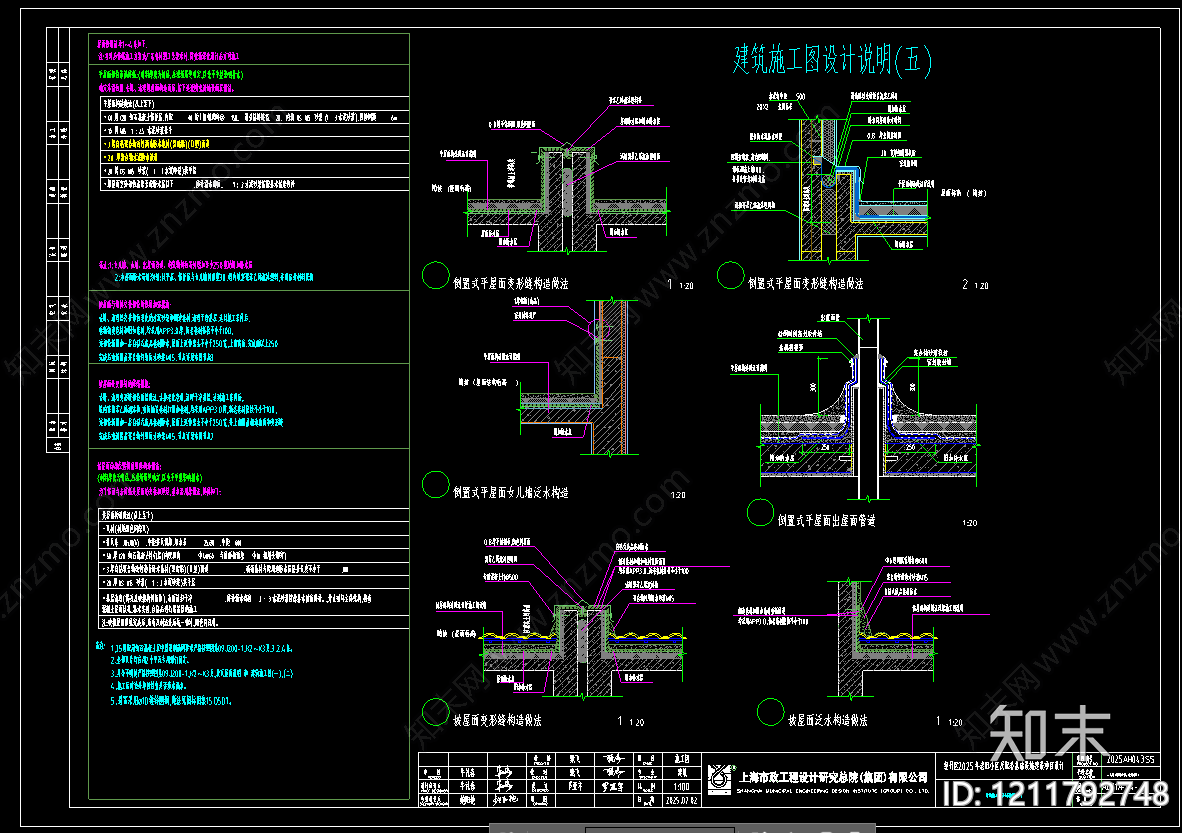Click the 1:100 scale cell in title block
The width and height of the screenshot is (1182, 833).
[x=682, y=786]
